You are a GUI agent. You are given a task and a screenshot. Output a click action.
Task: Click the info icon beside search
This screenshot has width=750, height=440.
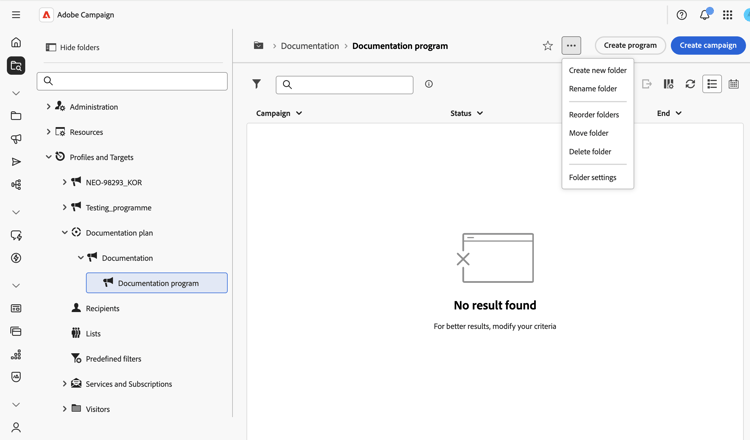click(x=429, y=84)
